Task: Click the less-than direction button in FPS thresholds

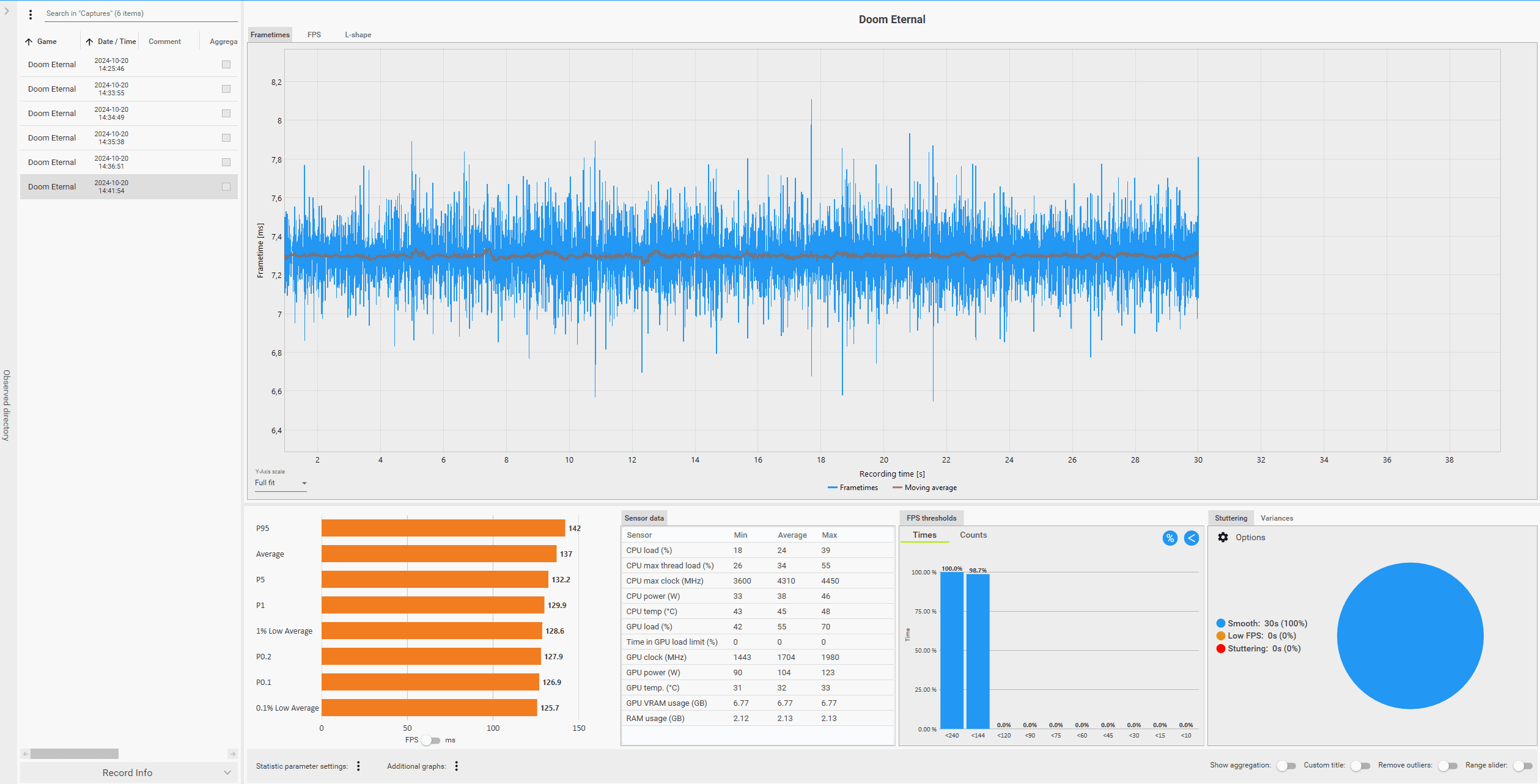Action: click(1191, 538)
